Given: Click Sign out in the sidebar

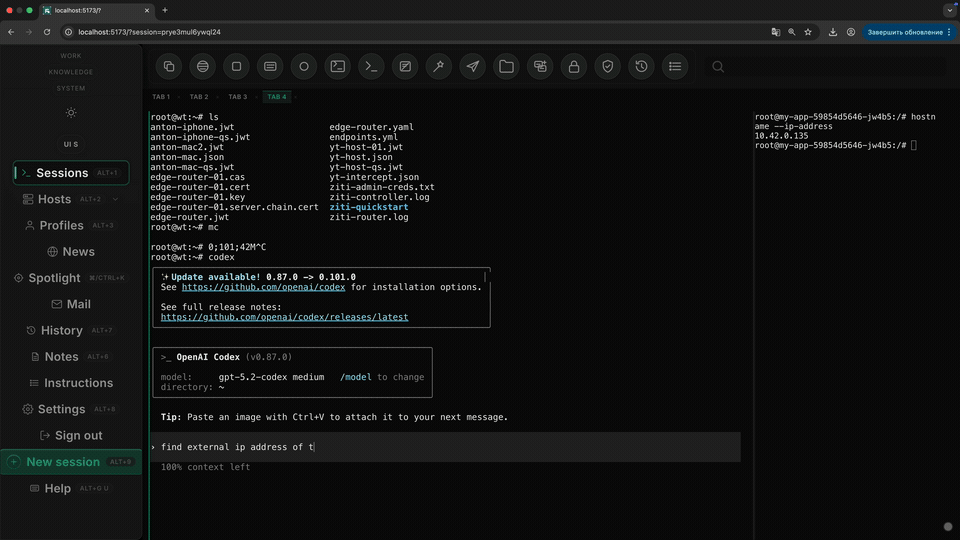Looking at the screenshot, I should tap(78, 436).
